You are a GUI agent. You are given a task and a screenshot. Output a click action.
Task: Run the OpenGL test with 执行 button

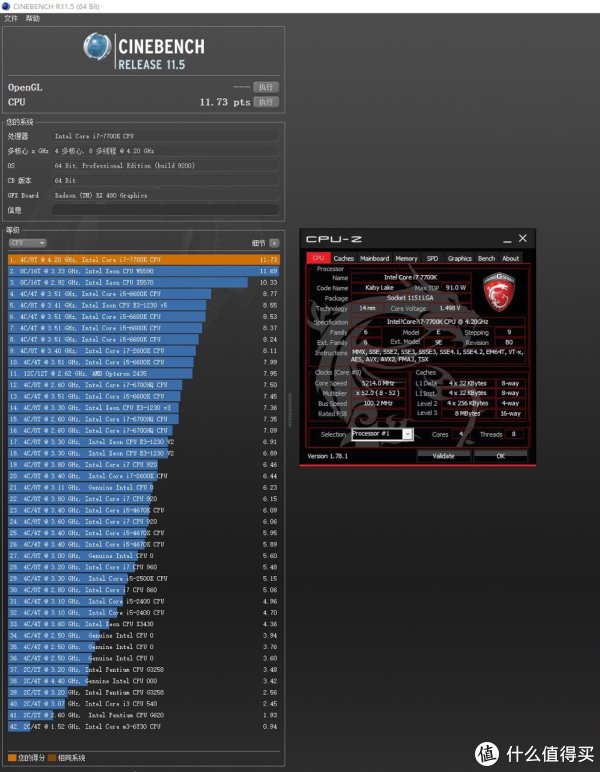(x=266, y=87)
